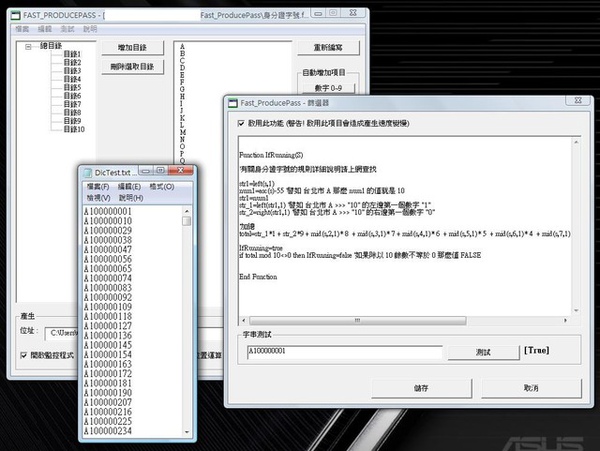Open 說明(H) menu in Notepad
The width and height of the screenshot is (600, 451).
click(x=131, y=198)
